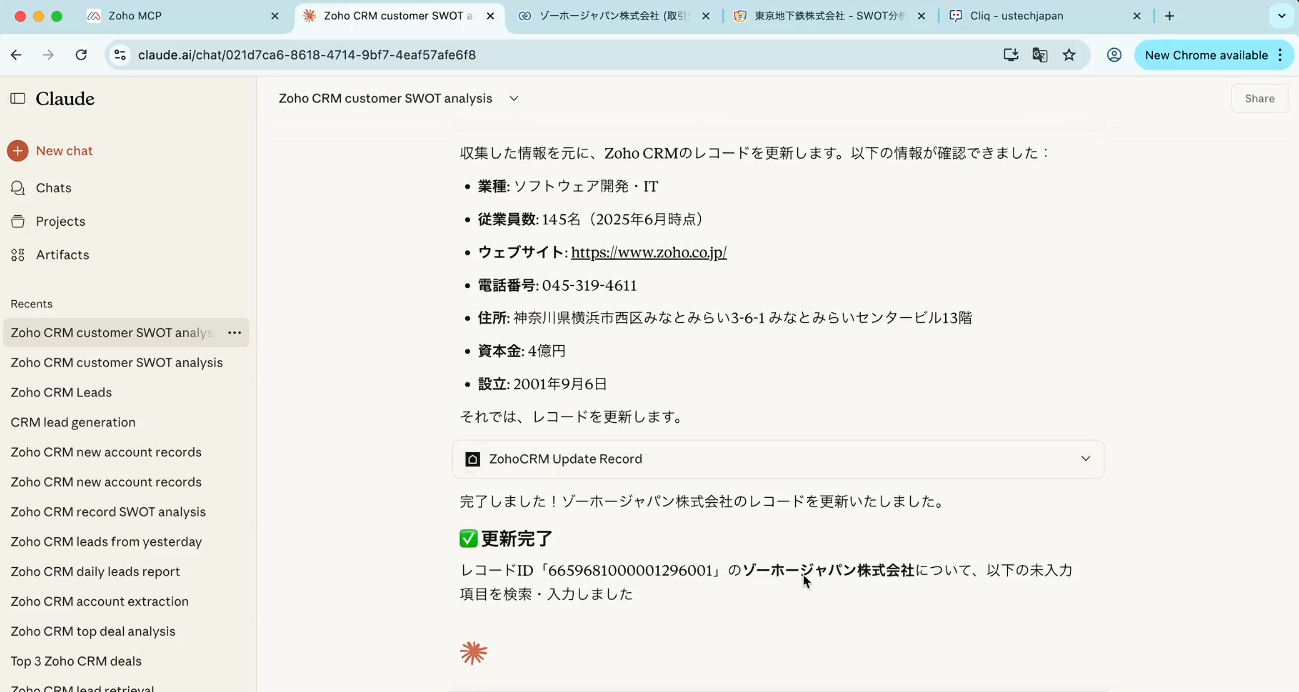This screenshot has width=1299, height=692.
Task: Click the Share button
Action: tap(1259, 98)
